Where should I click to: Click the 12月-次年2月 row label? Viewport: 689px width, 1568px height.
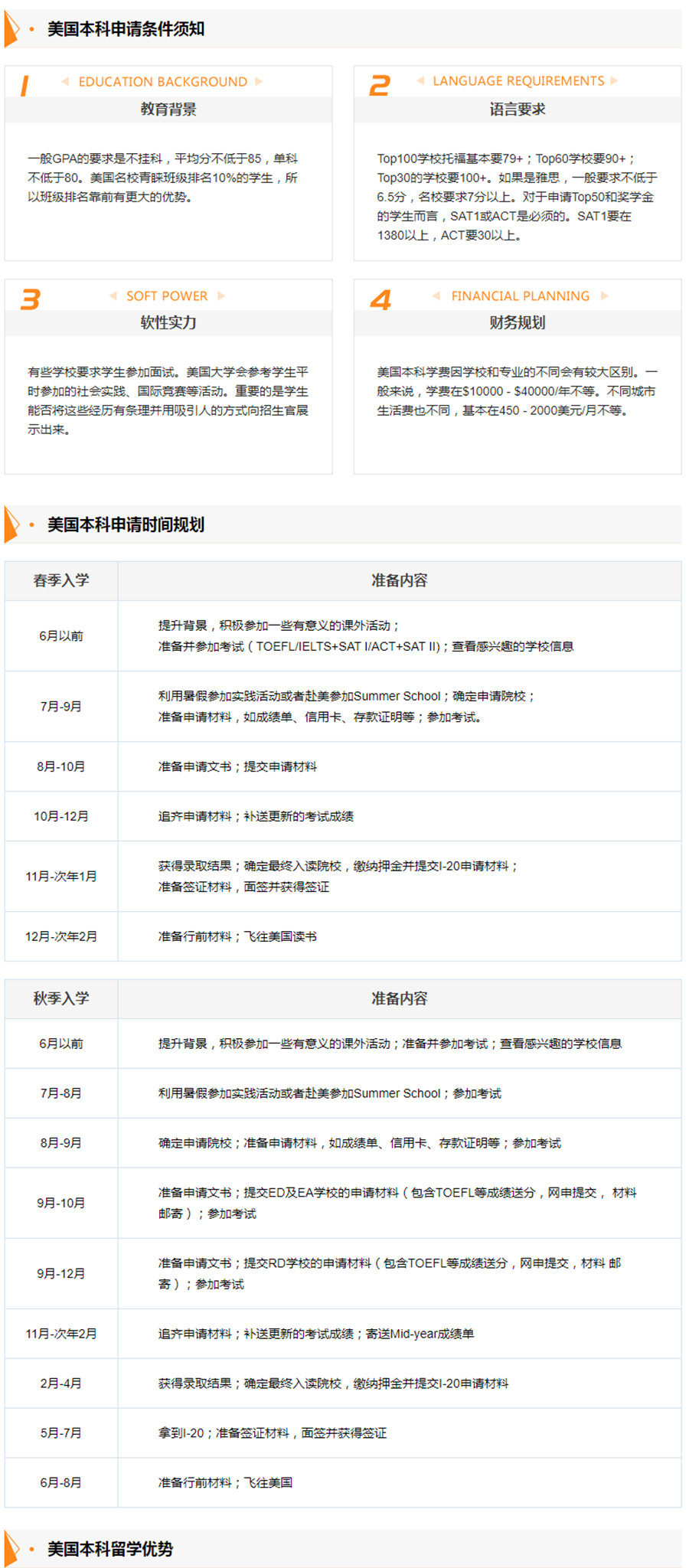(x=61, y=936)
